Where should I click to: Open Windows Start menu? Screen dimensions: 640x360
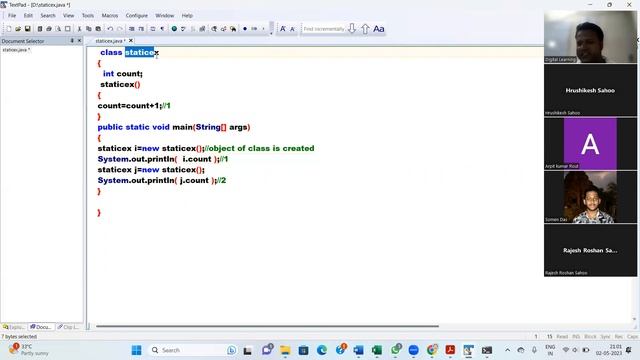[x=136, y=350]
